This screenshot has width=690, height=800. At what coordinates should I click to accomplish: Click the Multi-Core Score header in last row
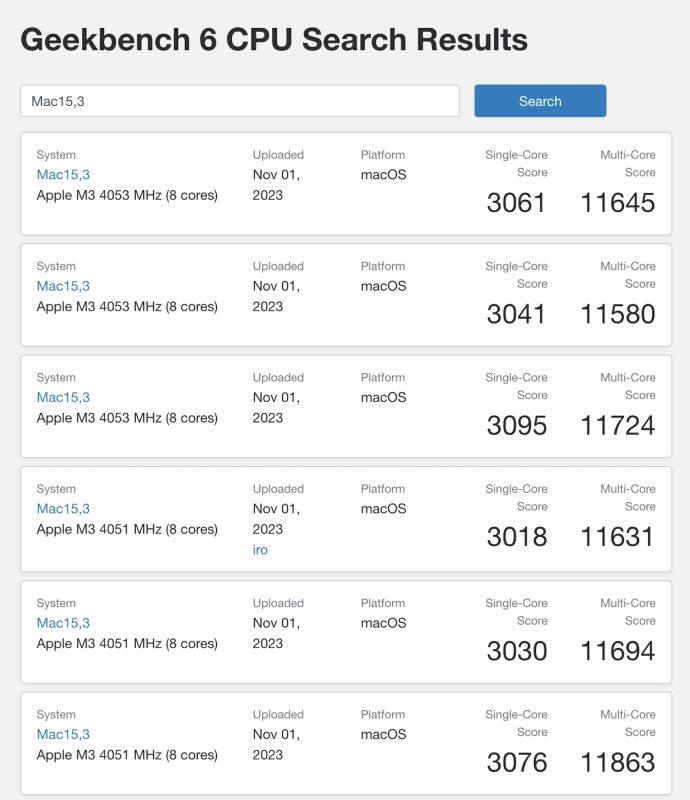click(627, 721)
